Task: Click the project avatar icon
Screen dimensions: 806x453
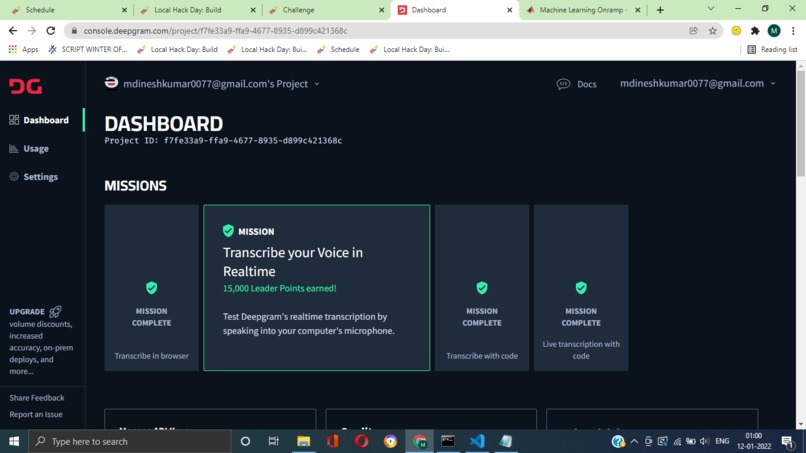Action: [111, 83]
